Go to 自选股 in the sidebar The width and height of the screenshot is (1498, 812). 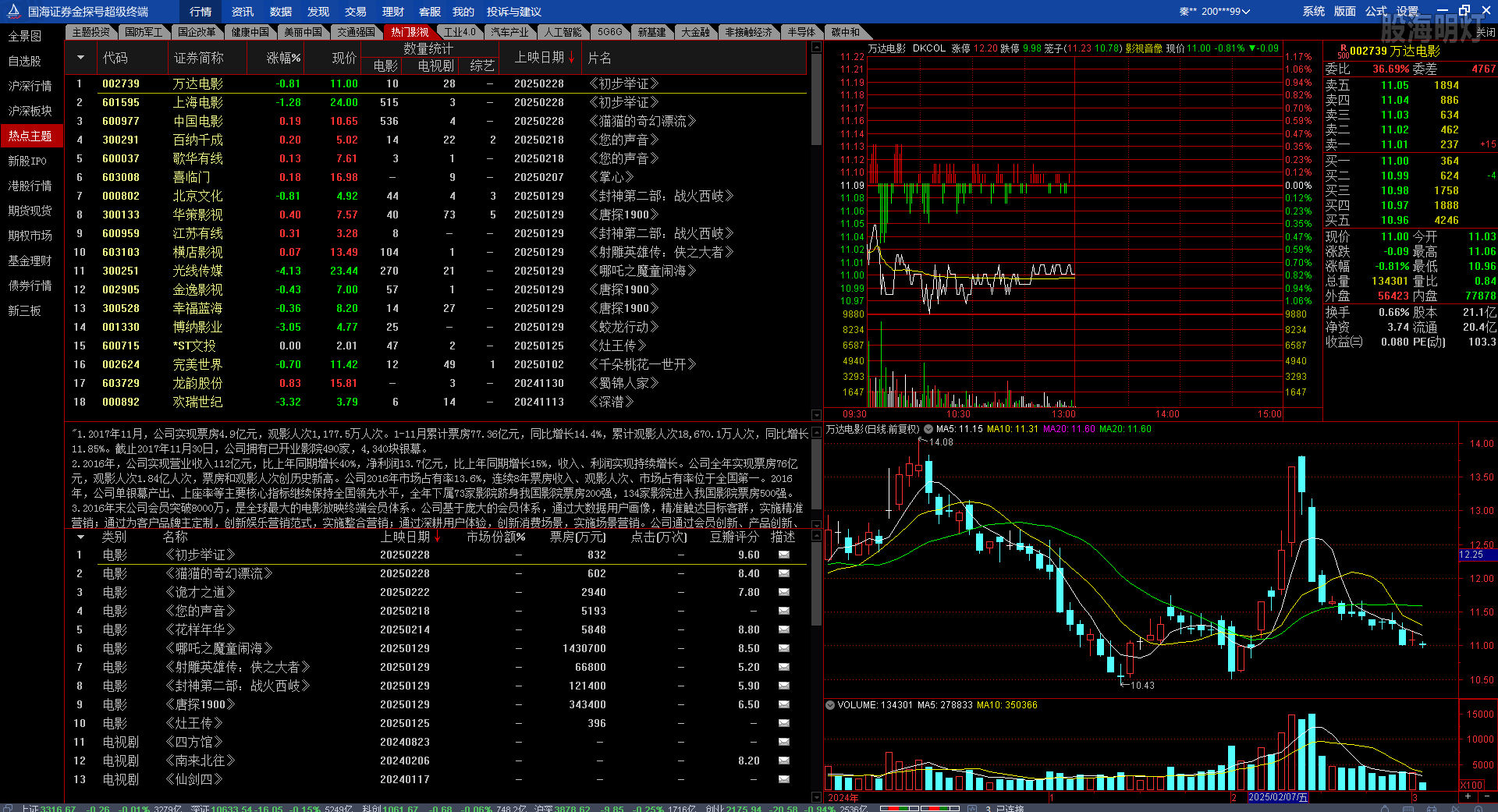[25, 61]
